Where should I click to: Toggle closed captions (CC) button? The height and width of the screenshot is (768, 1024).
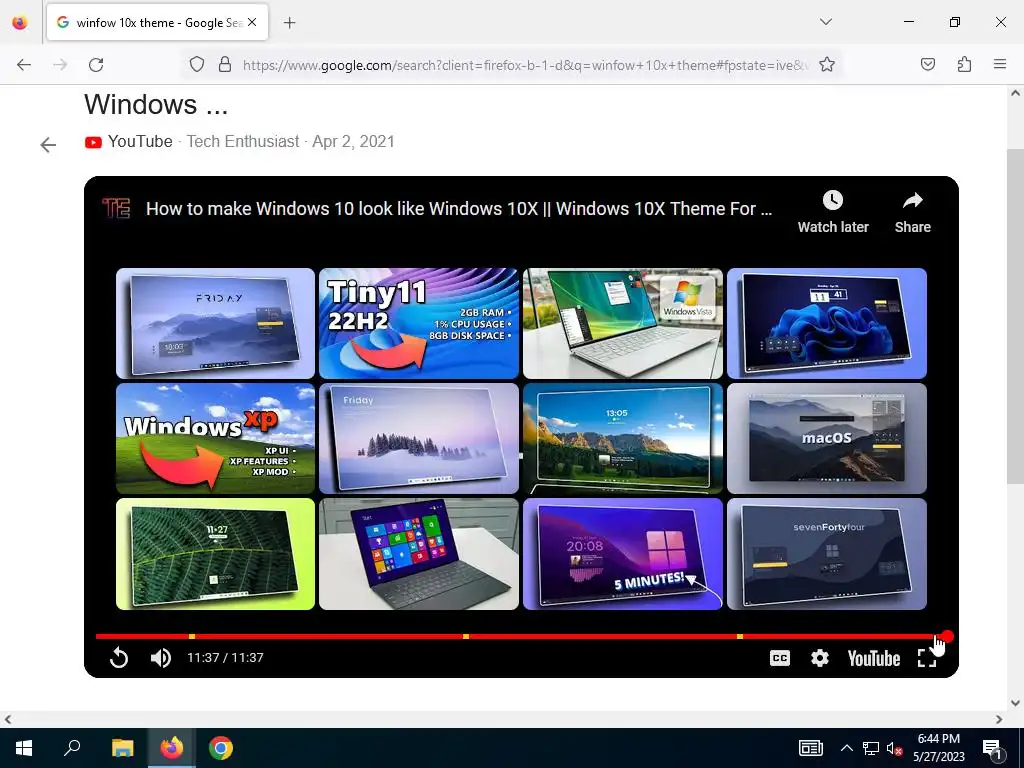780,658
